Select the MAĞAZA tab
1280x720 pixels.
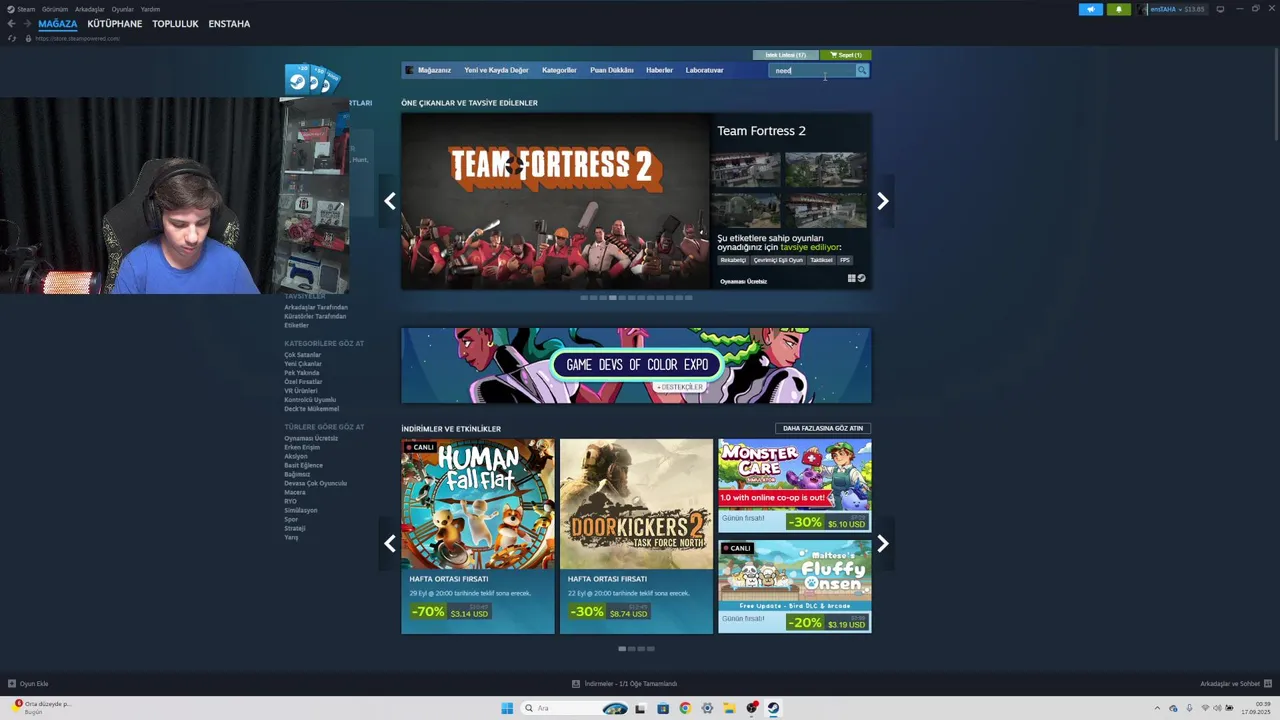(57, 24)
